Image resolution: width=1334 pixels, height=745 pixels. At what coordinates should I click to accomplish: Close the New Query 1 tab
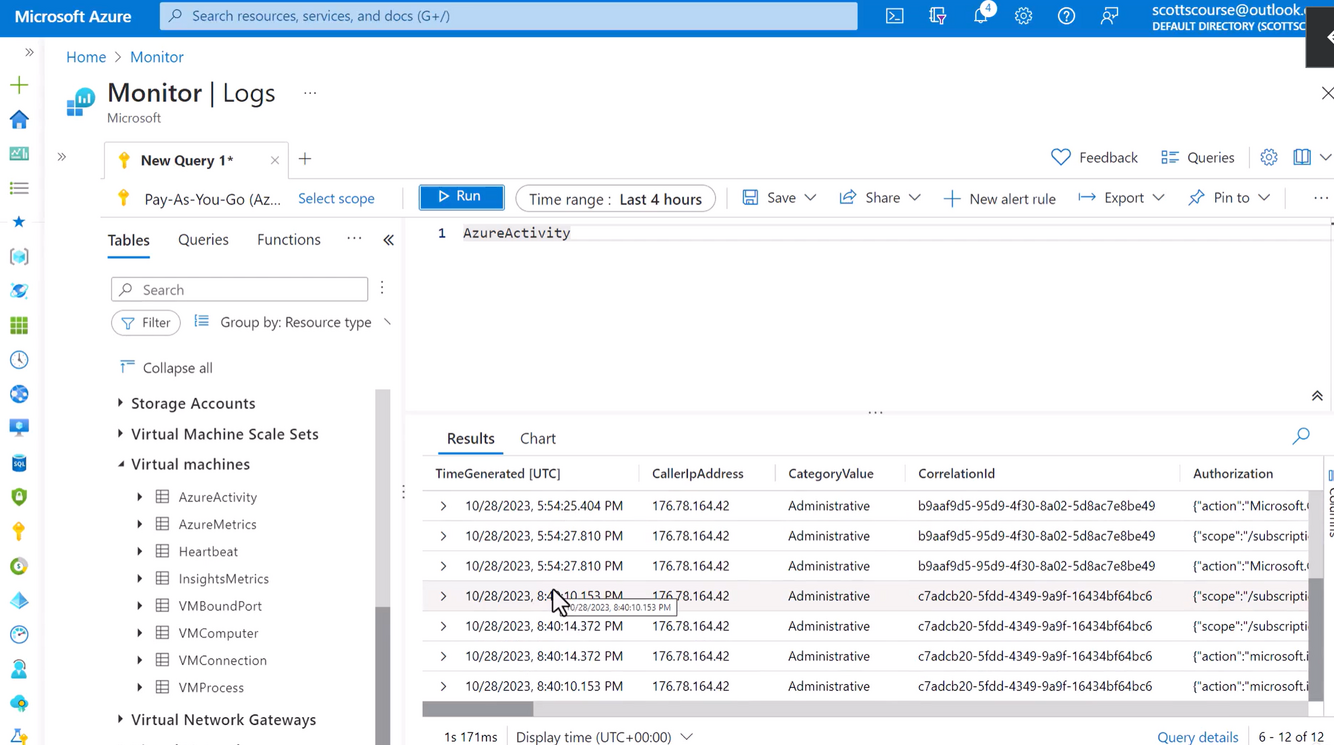(x=274, y=160)
